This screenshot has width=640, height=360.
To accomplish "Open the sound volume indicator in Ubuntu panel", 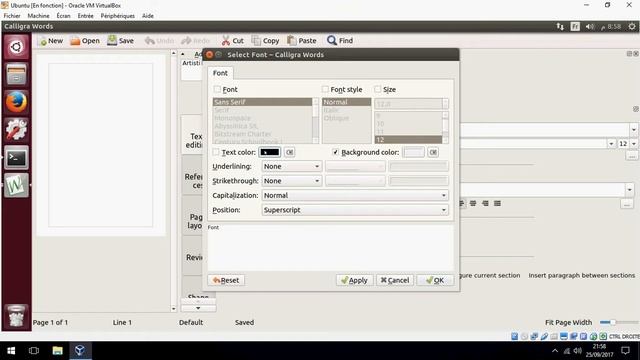I will point(590,27).
